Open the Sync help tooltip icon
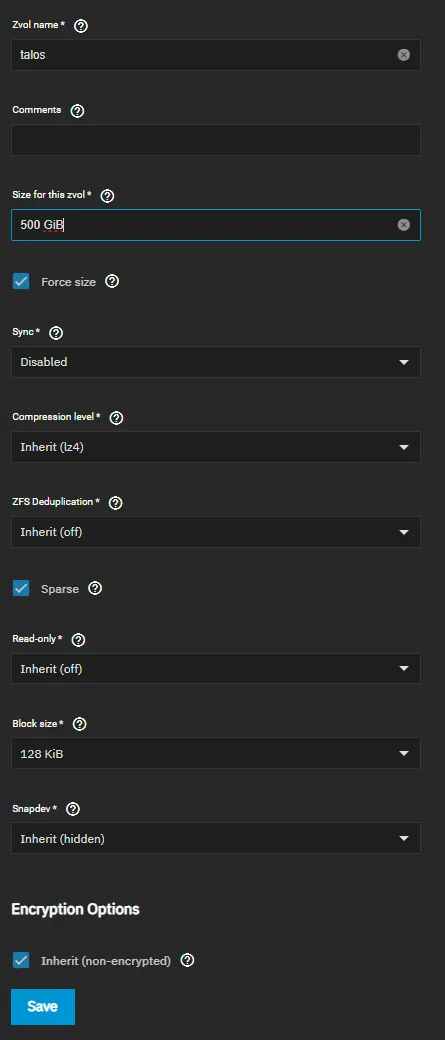Screen dimensions: 445x1040 point(56,332)
